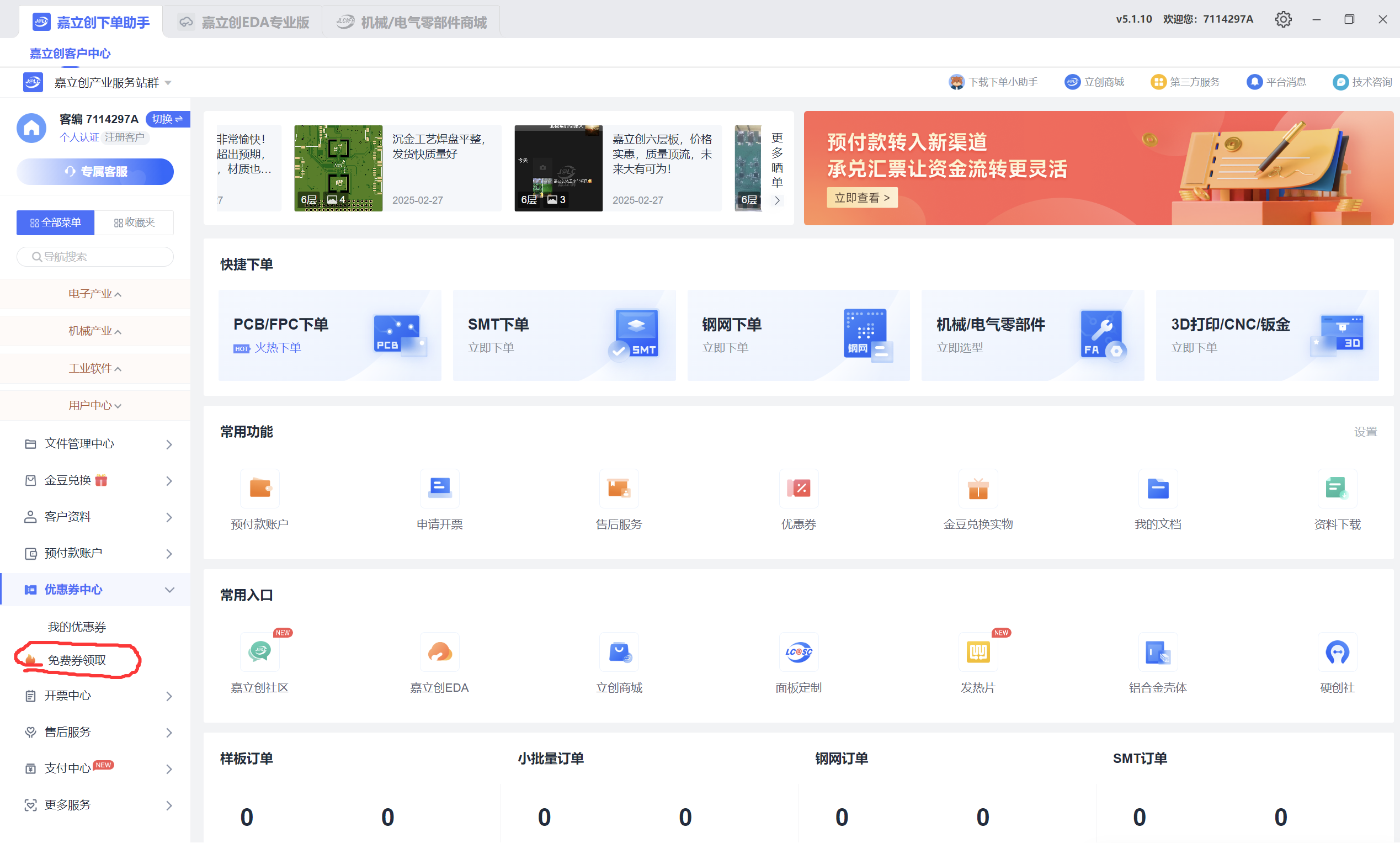Open the 金豆兑换实物 gift icon
Image resolution: width=1400 pixels, height=843 pixels.
coord(978,488)
